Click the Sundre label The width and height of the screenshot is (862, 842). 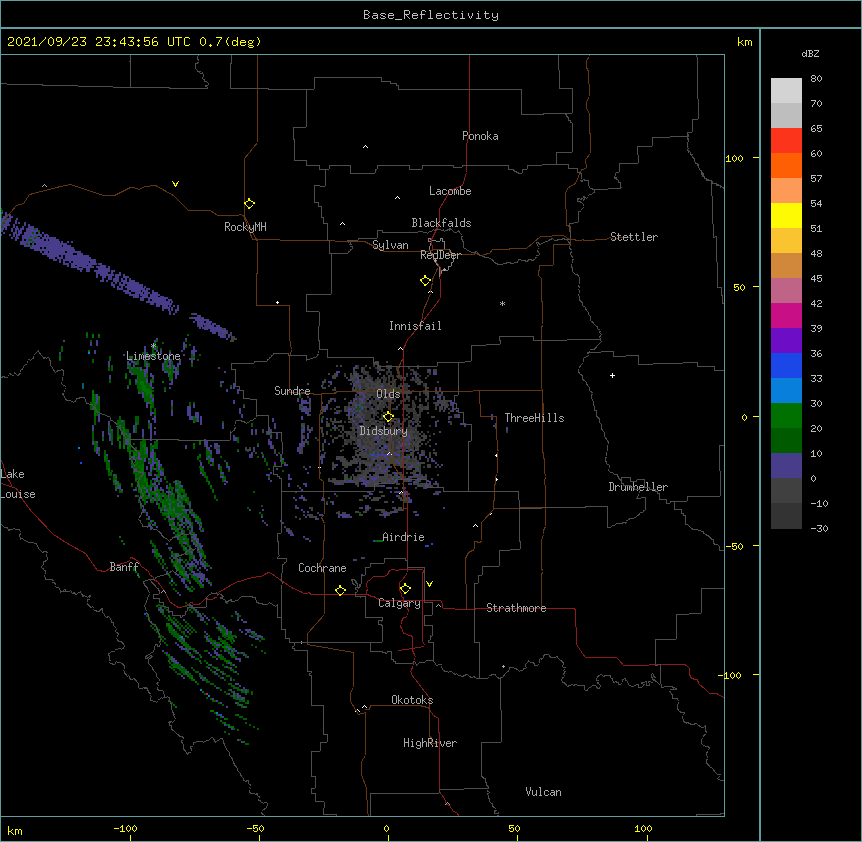pos(292,391)
